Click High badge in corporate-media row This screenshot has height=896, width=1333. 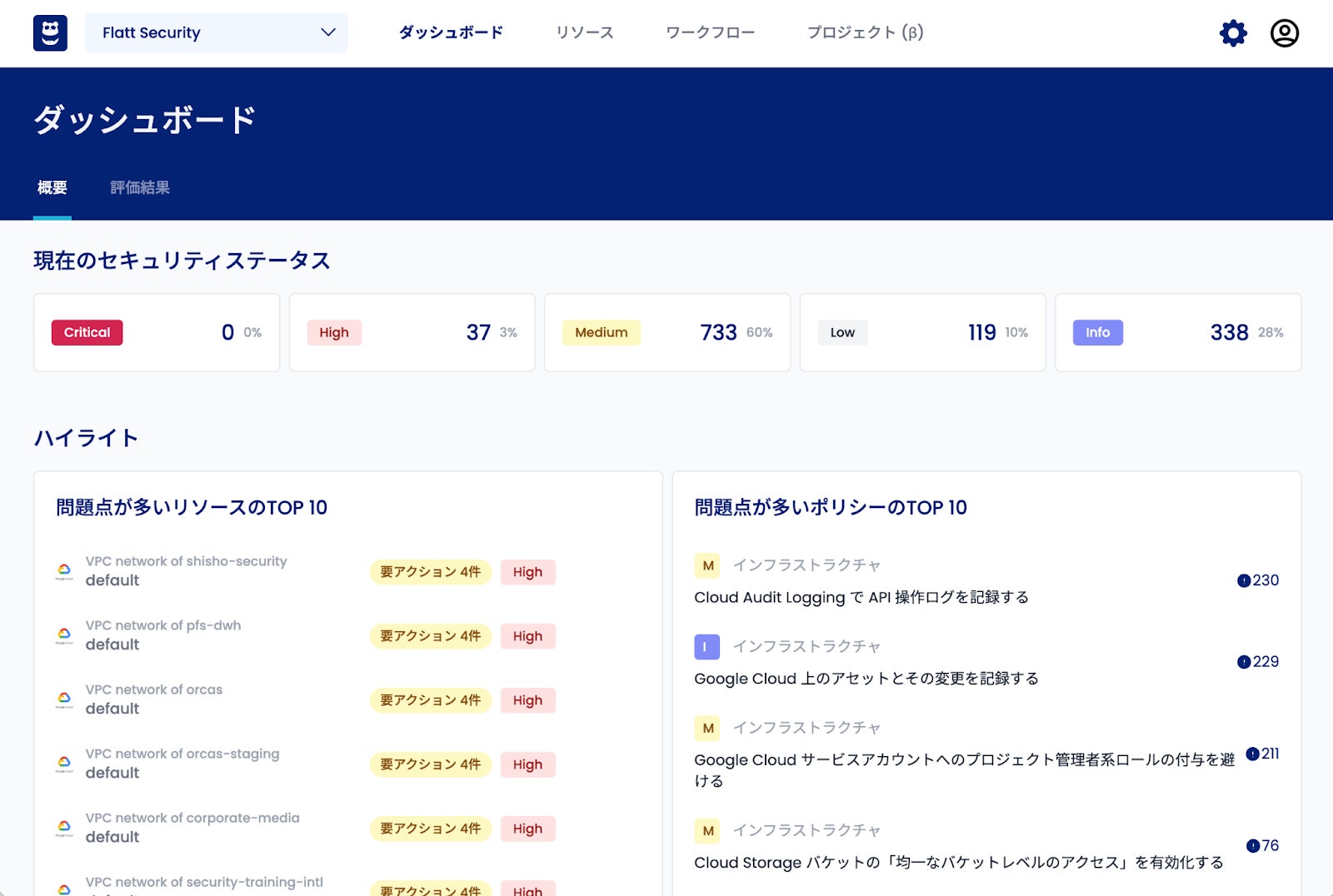pyautogui.click(x=527, y=829)
